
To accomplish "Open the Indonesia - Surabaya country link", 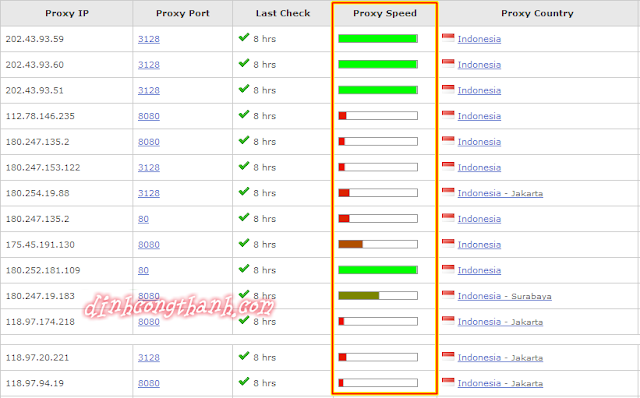I will tap(504, 296).
